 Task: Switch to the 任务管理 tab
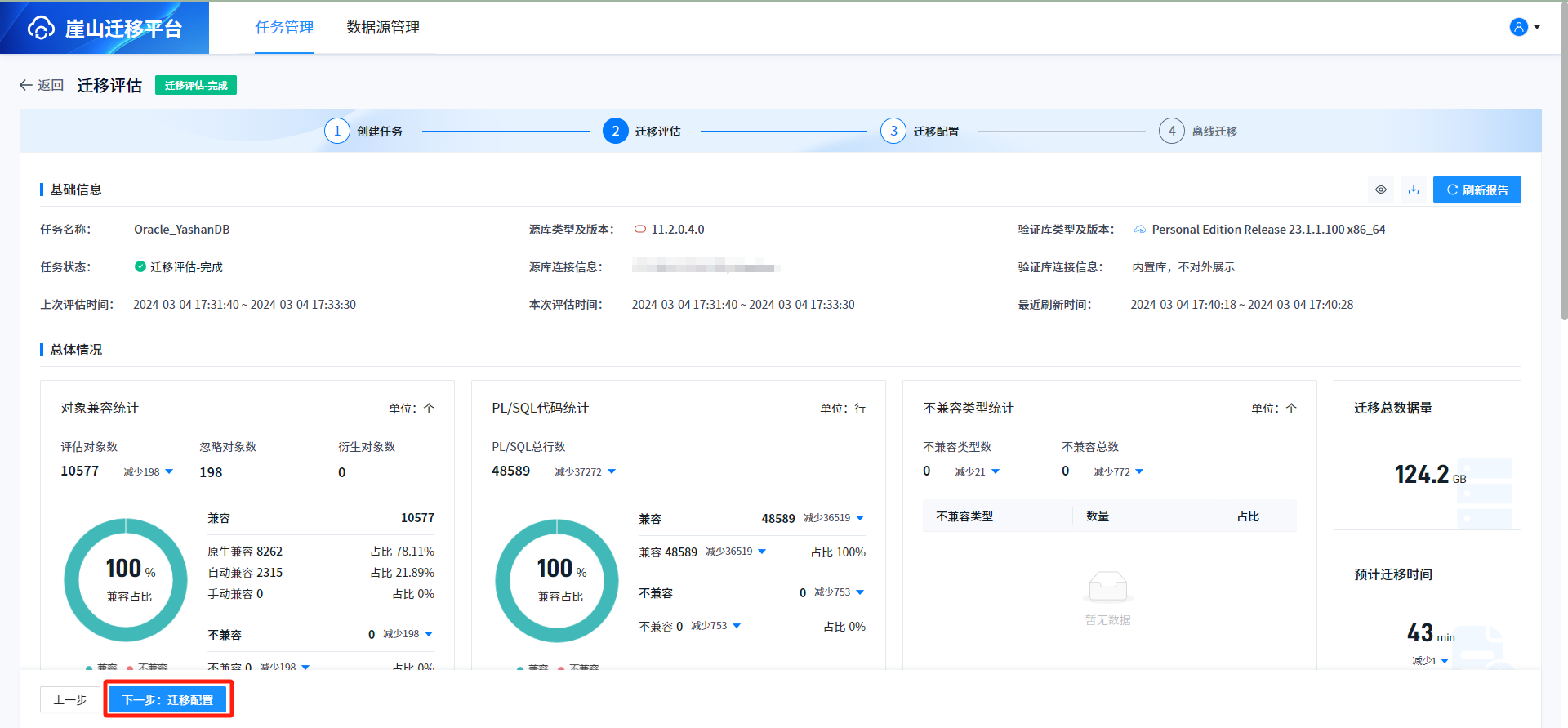tap(284, 28)
